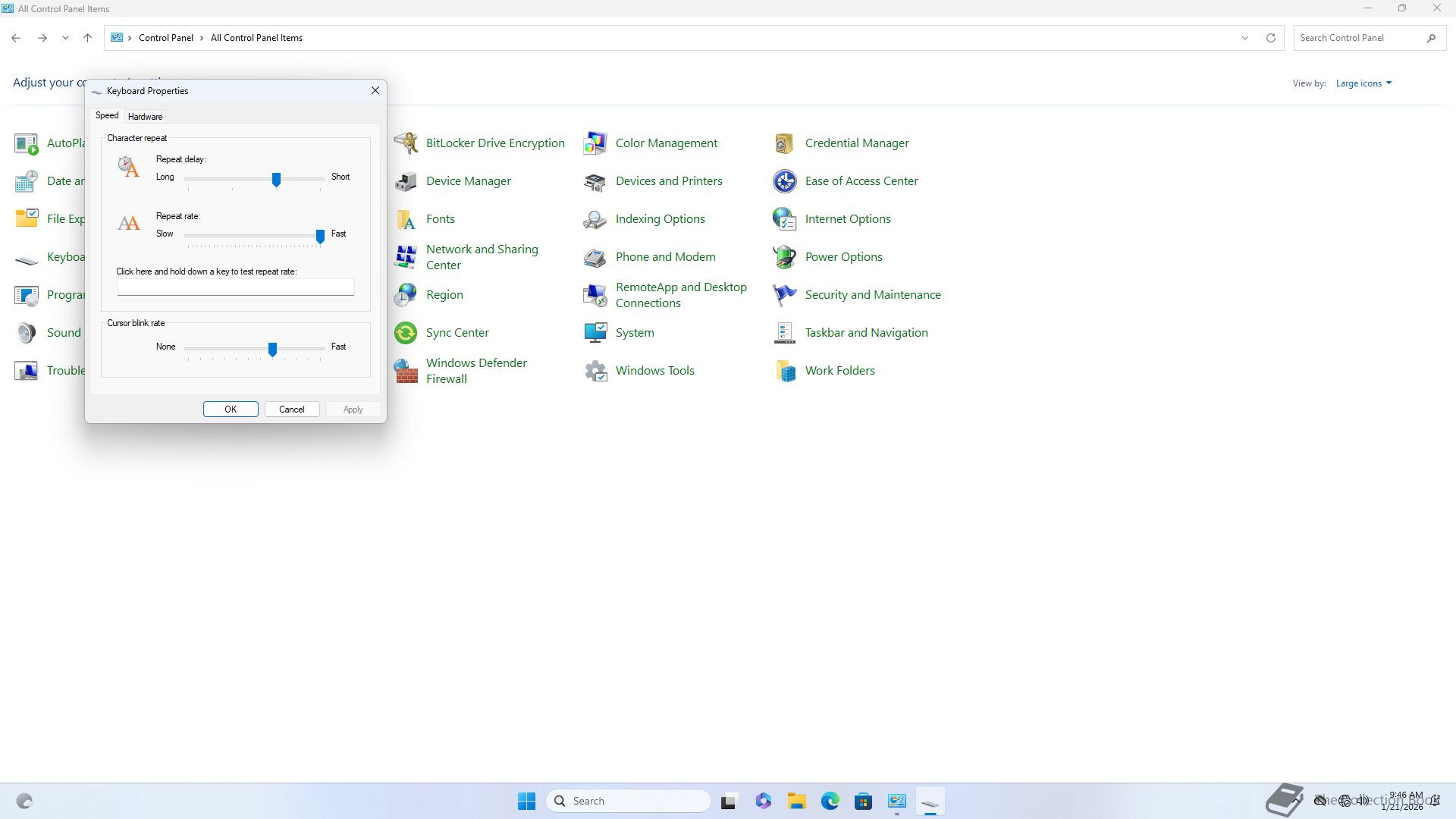This screenshot has width=1456, height=819.
Task: Click the Credential Manager safe icon
Action: tap(784, 143)
